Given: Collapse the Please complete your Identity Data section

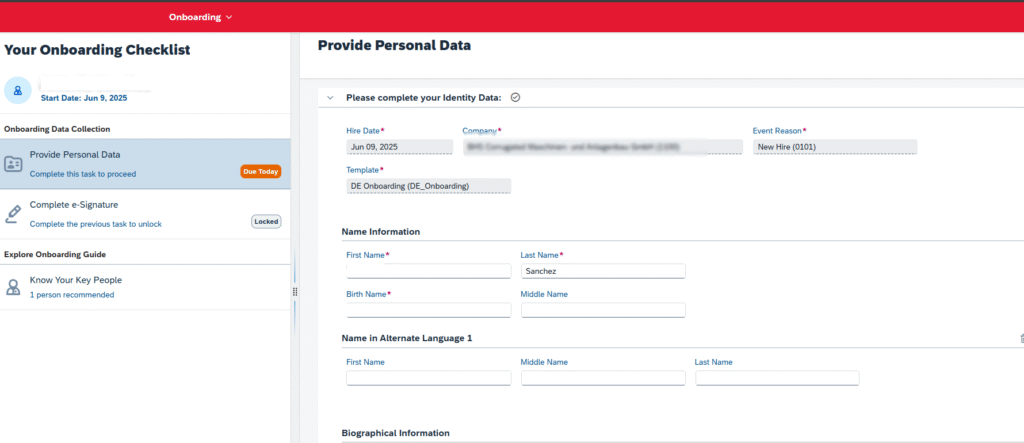Looking at the screenshot, I should (330, 97).
